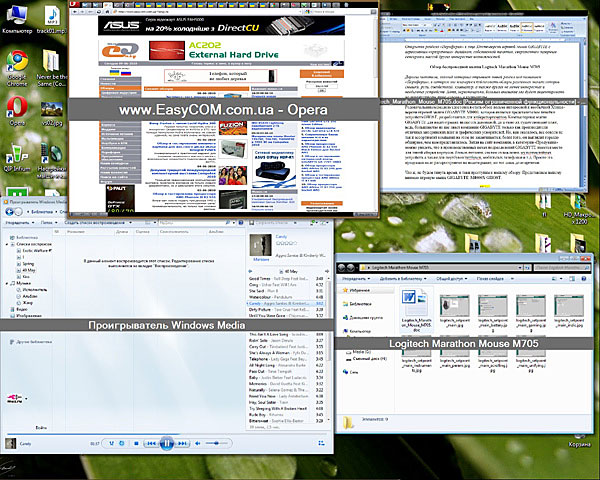Viewport: 600px width, 480px height.
Task: Select the Hey, Soul Sister playlist row
Action: click(x=286, y=402)
